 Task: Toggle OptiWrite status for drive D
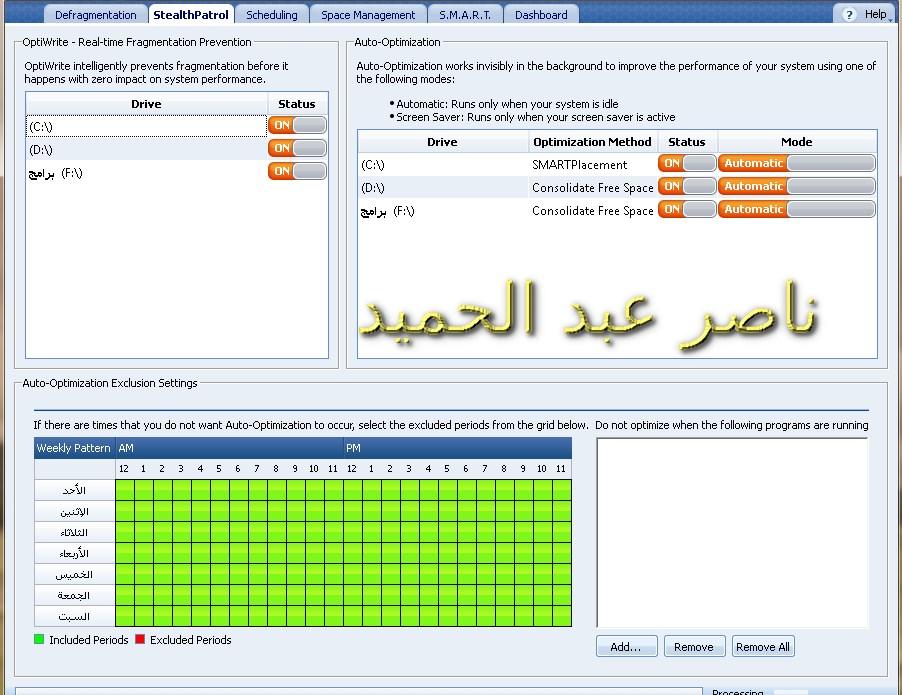point(297,148)
